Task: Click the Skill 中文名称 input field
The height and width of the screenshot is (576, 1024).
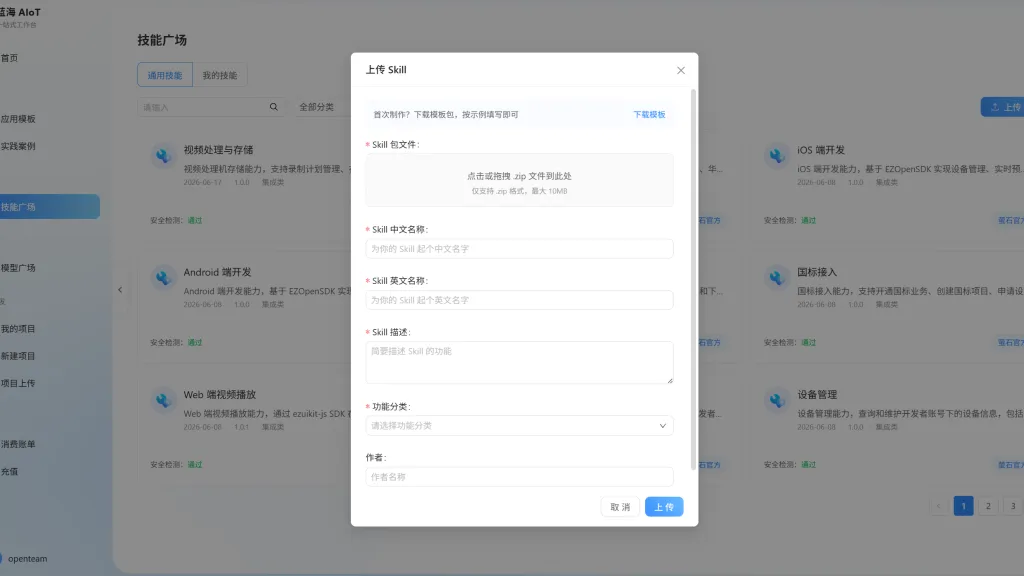Action: (x=519, y=249)
